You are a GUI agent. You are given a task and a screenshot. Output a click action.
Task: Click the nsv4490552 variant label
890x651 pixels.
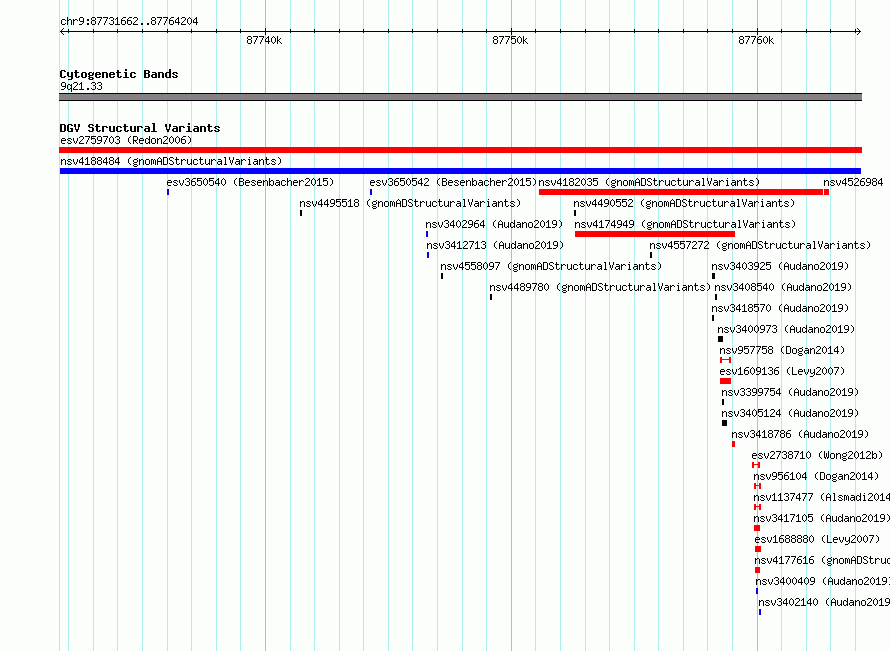684,203
